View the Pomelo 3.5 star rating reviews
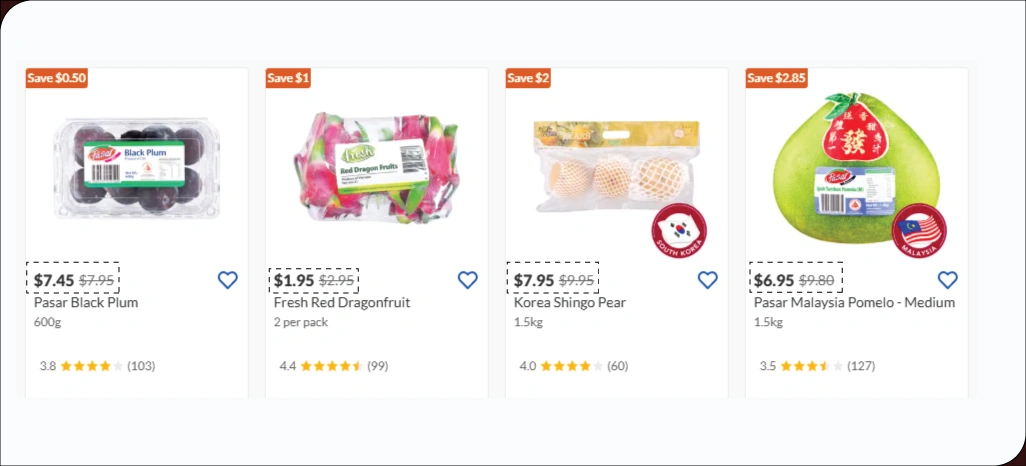The height and width of the screenshot is (466, 1026). click(x=817, y=366)
